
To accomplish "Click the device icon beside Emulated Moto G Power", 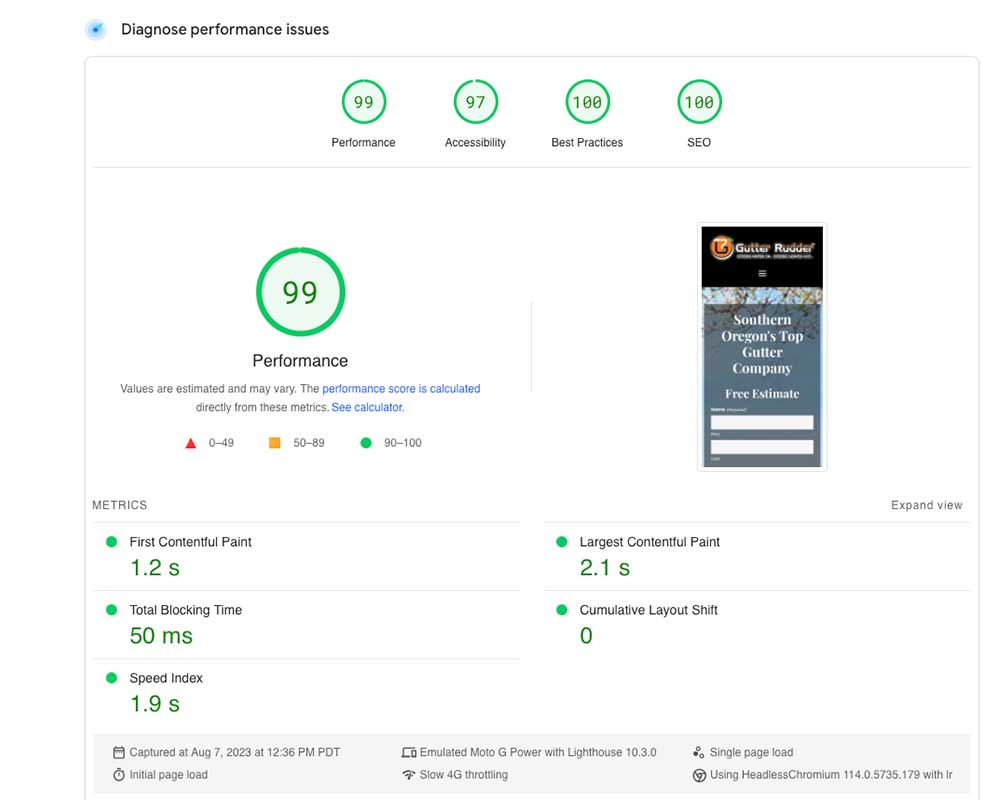I will pyautogui.click(x=408, y=753).
